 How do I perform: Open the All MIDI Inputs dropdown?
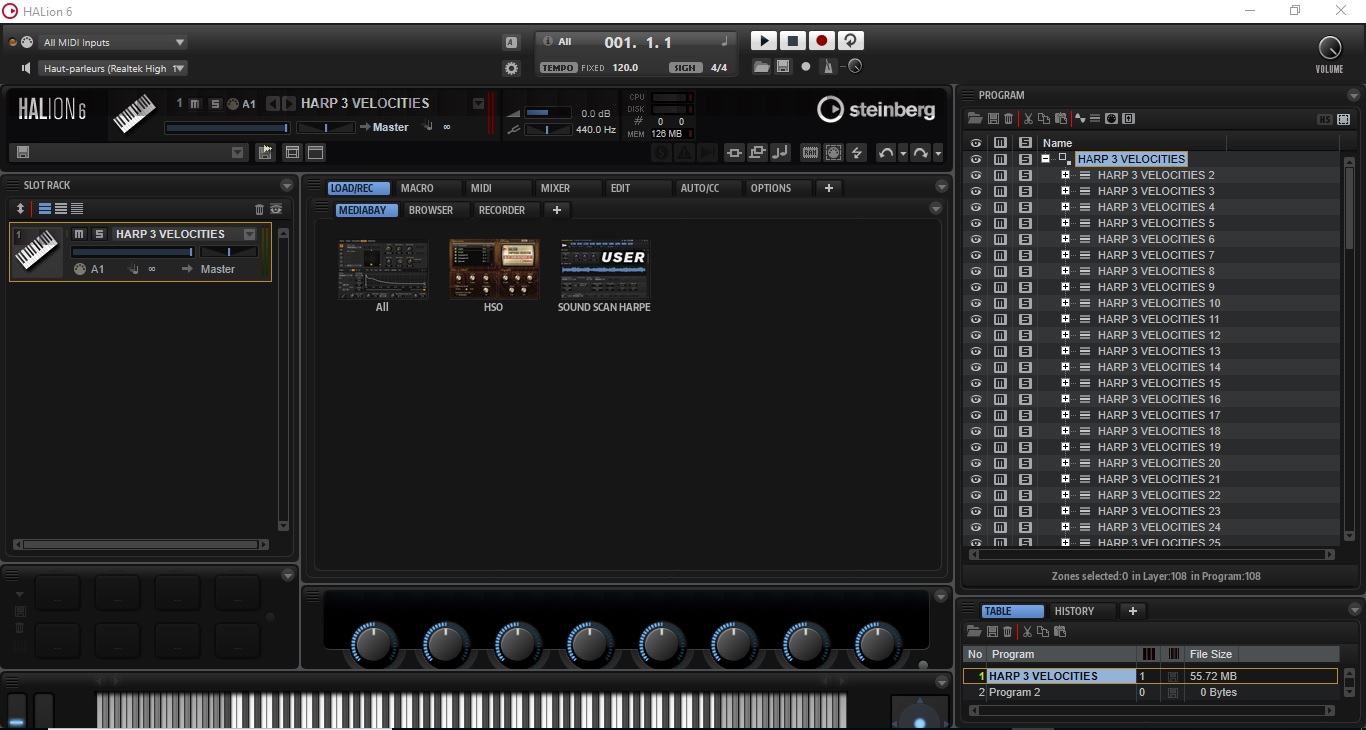(x=112, y=42)
